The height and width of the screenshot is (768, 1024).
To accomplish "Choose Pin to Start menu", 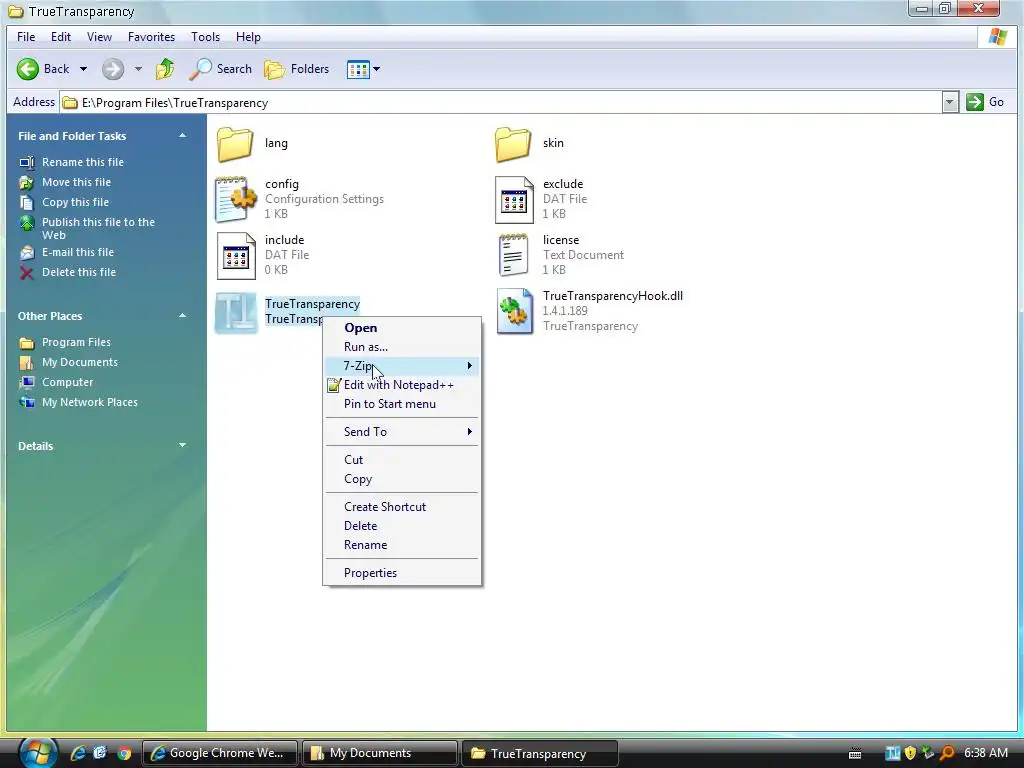I will (402, 404).
